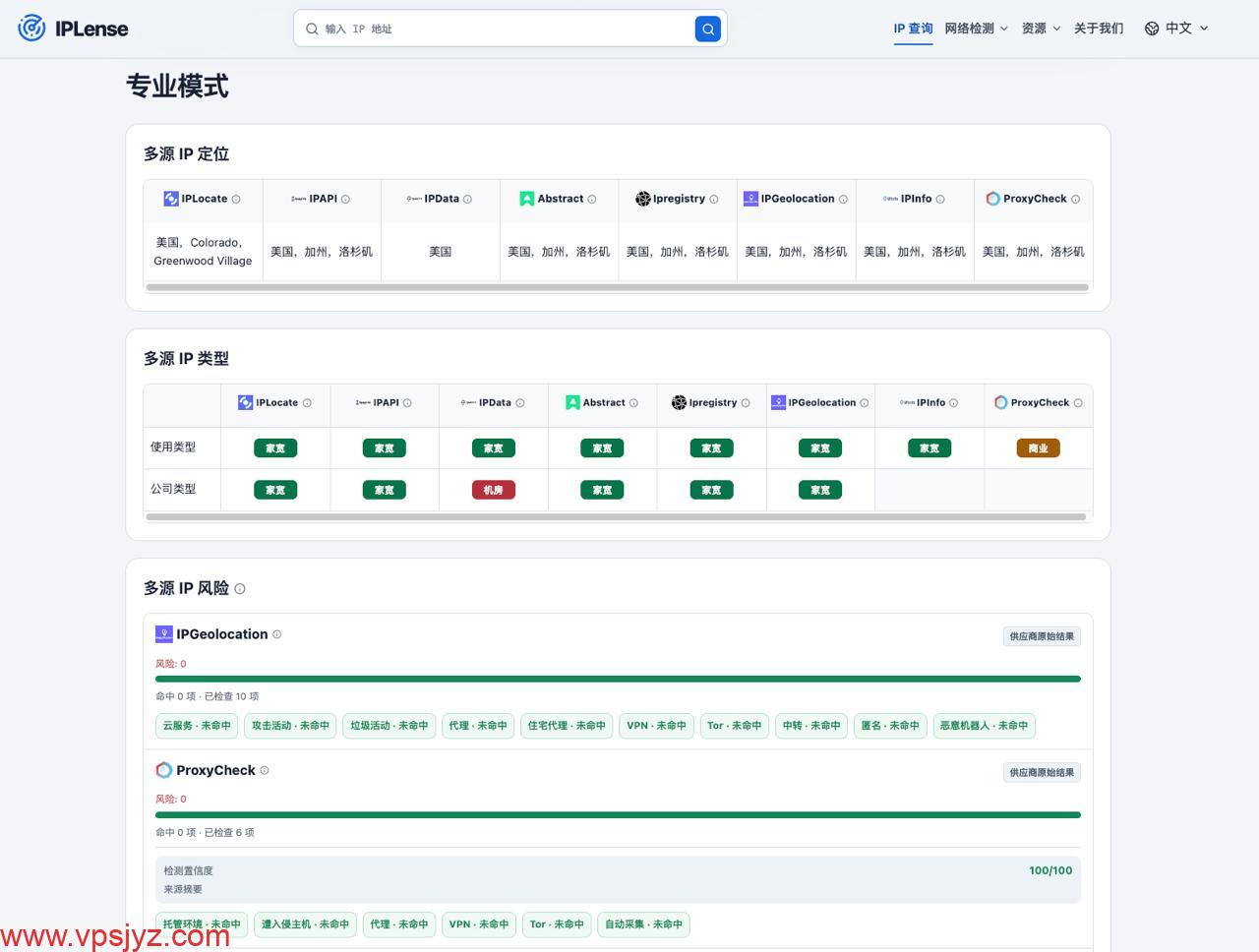This screenshot has height=952, width=1259.
Task: Click info icon beside IPGeolocation in 定位 table
Action: pos(843,200)
